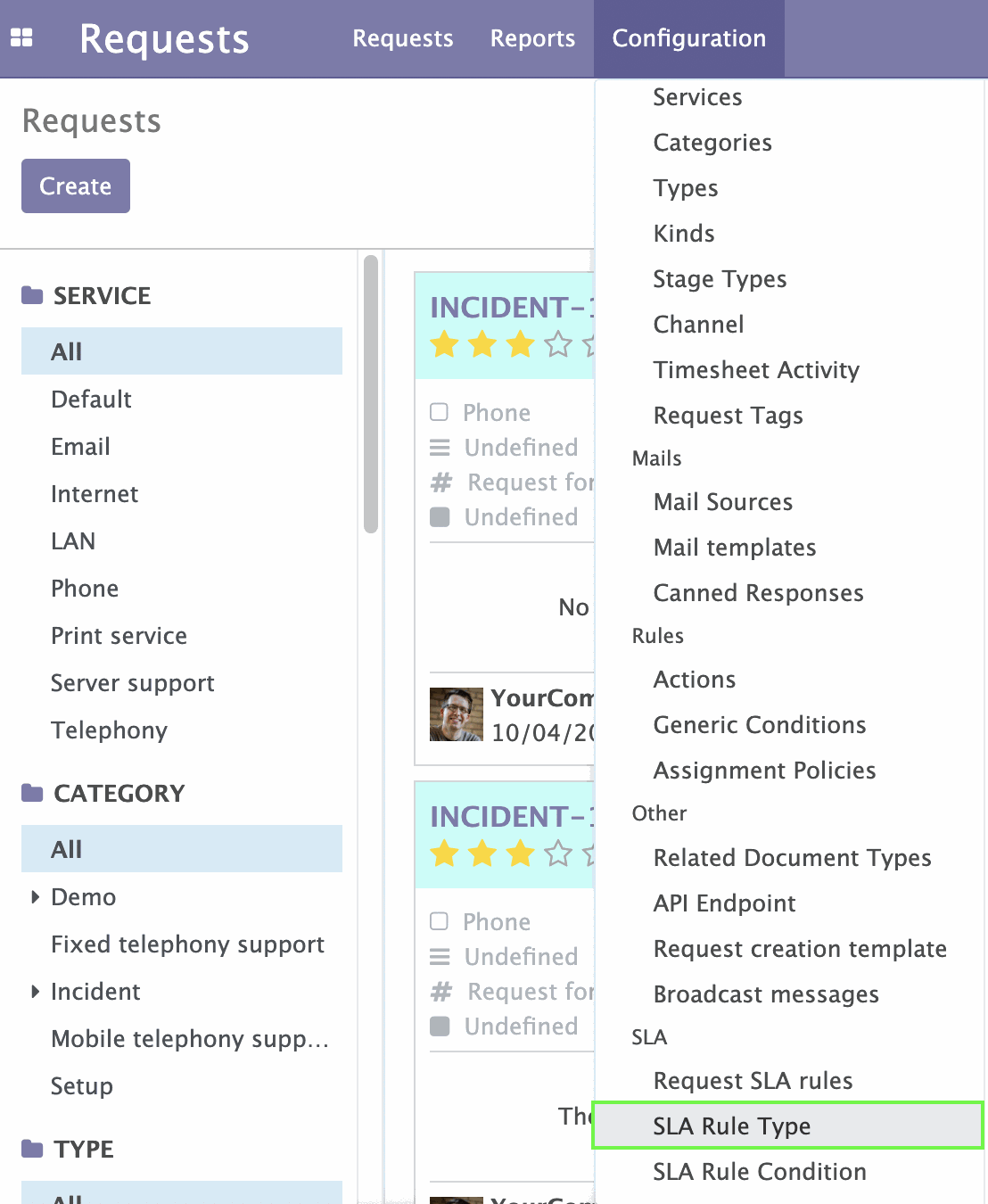
Task: Click gray square icon beside Undefined on first card
Action: pyautogui.click(x=440, y=517)
